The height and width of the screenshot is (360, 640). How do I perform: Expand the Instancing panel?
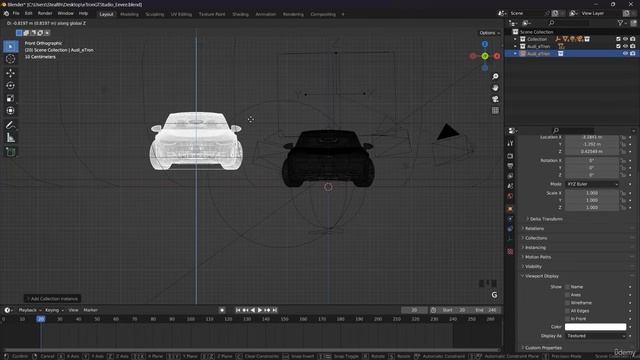click(x=535, y=248)
